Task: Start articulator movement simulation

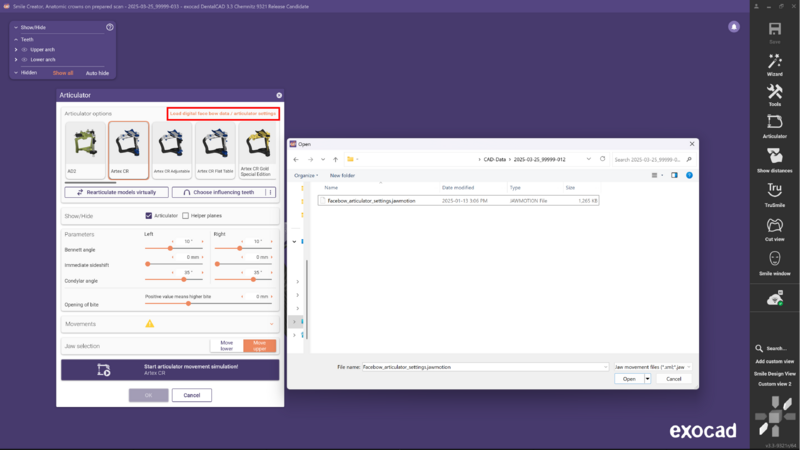Action: pyautogui.click(x=170, y=370)
